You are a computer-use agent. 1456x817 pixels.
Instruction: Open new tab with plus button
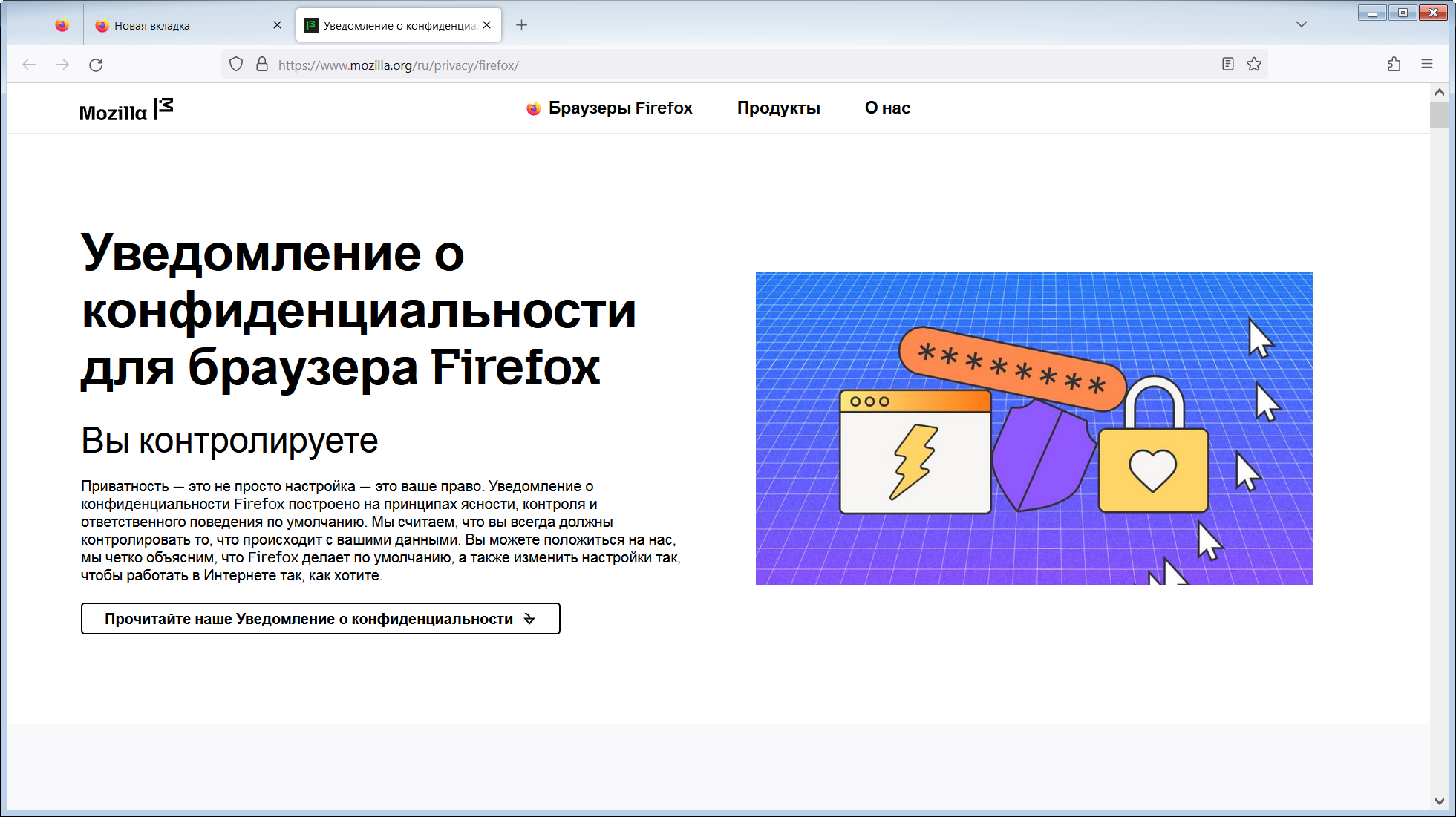point(521,25)
